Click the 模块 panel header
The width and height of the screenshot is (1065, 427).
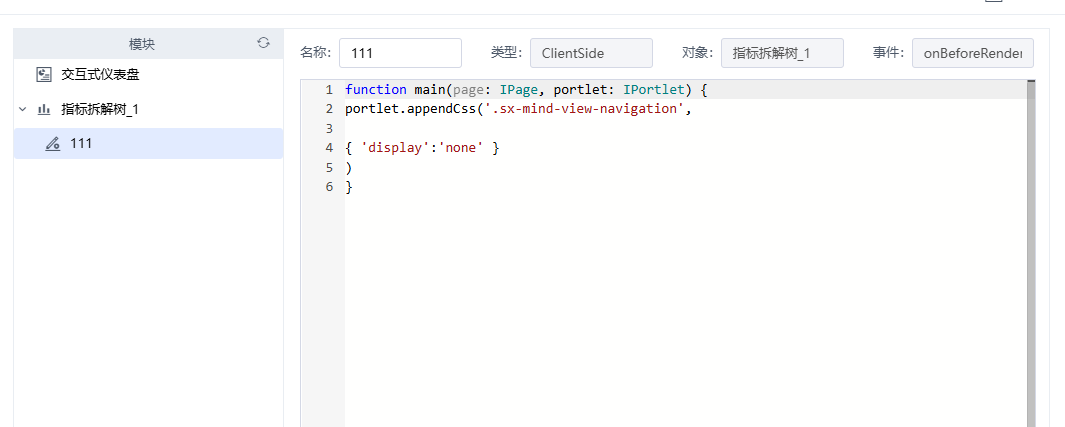[x=148, y=43]
